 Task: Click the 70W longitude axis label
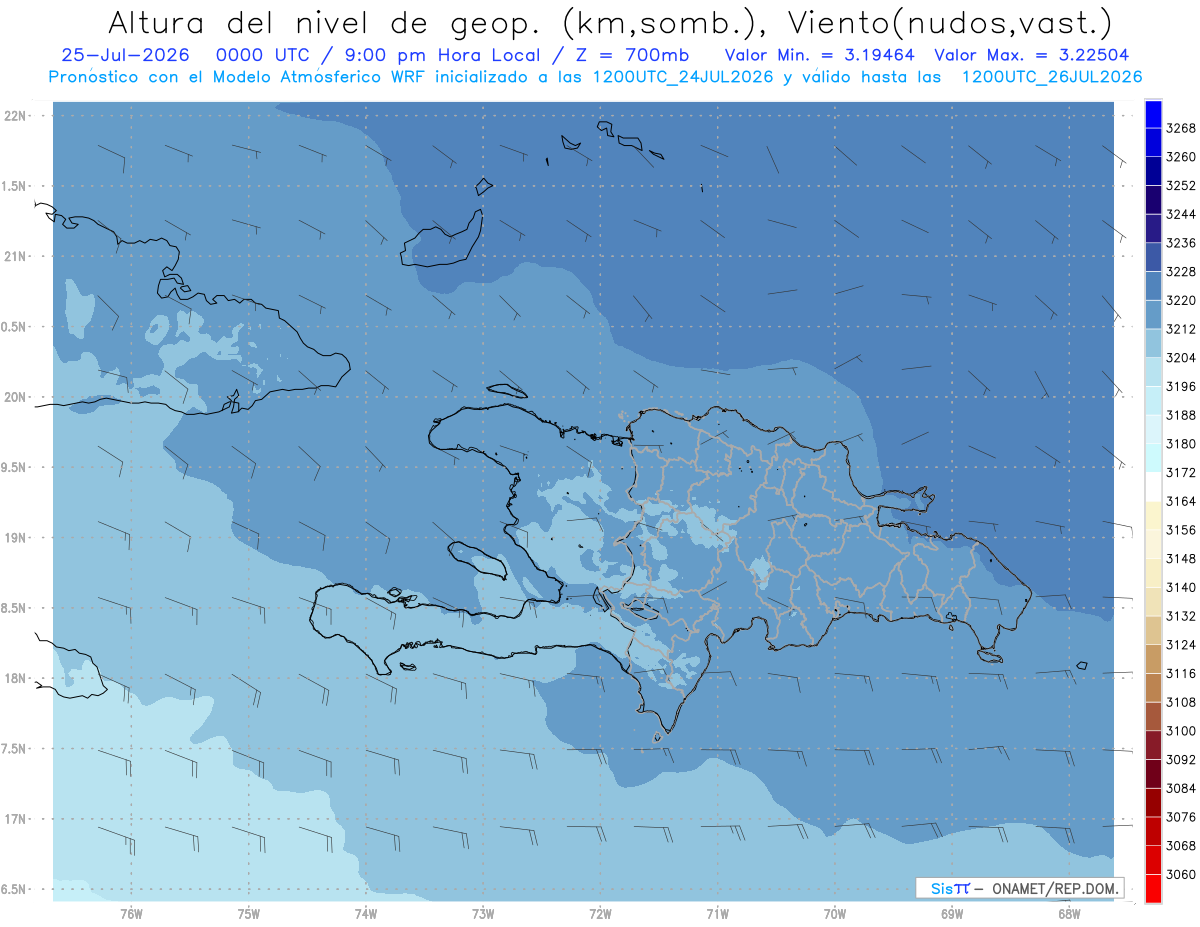(835, 914)
